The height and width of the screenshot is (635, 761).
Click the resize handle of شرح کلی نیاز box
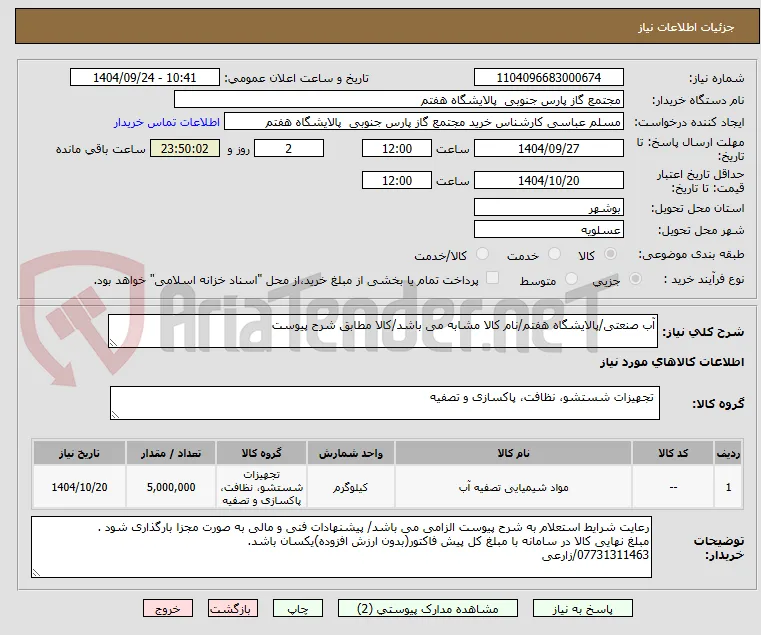tap(114, 342)
